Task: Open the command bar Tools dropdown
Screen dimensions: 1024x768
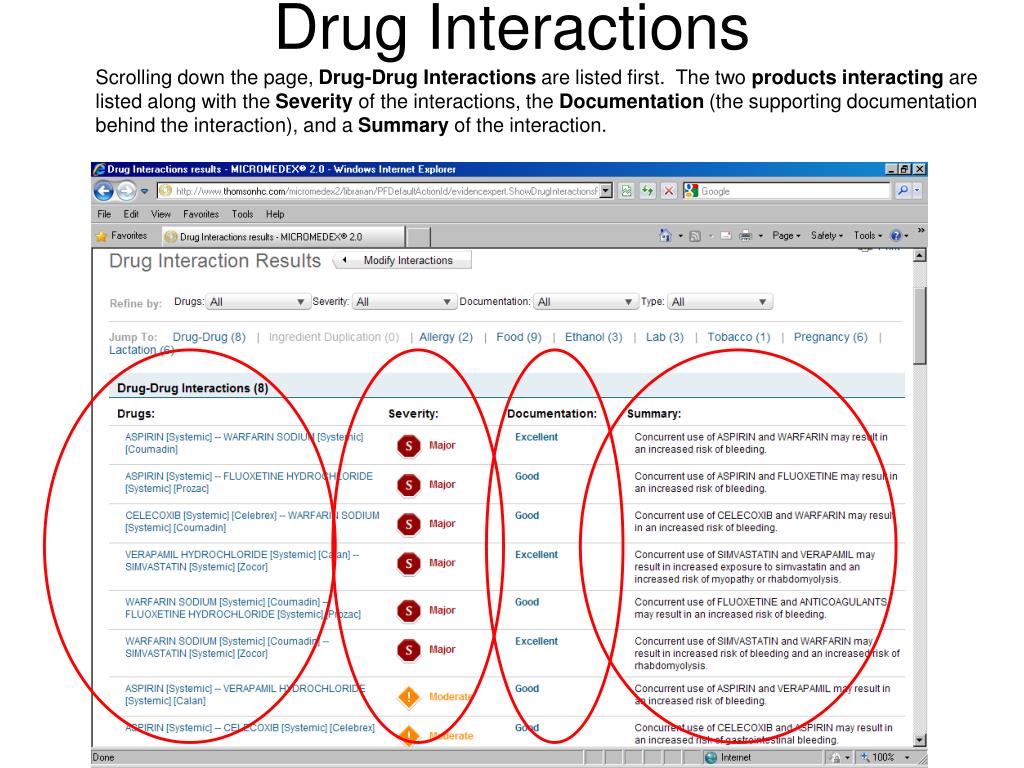Action: (868, 236)
